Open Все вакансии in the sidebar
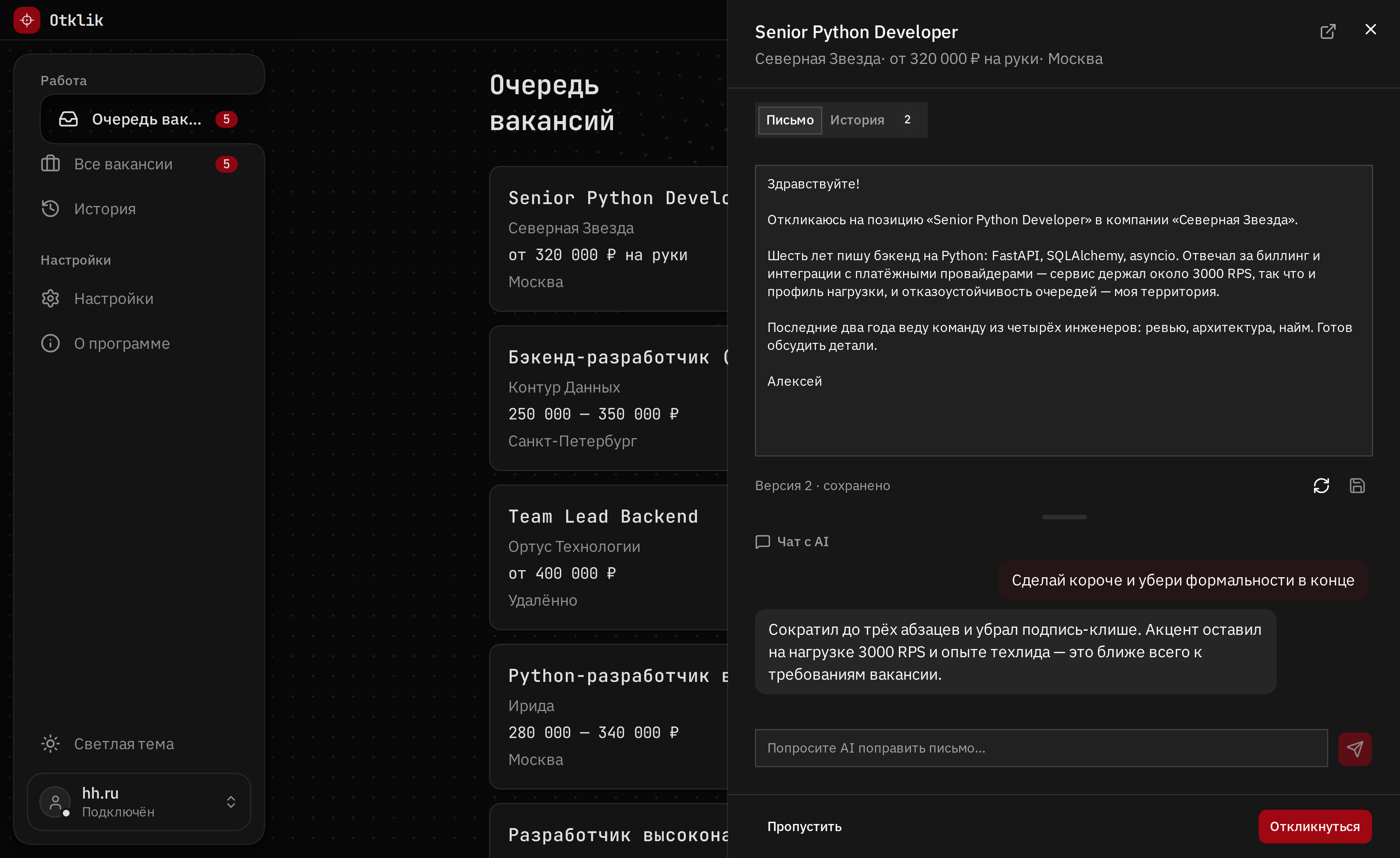1400x858 pixels. pos(139,164)
